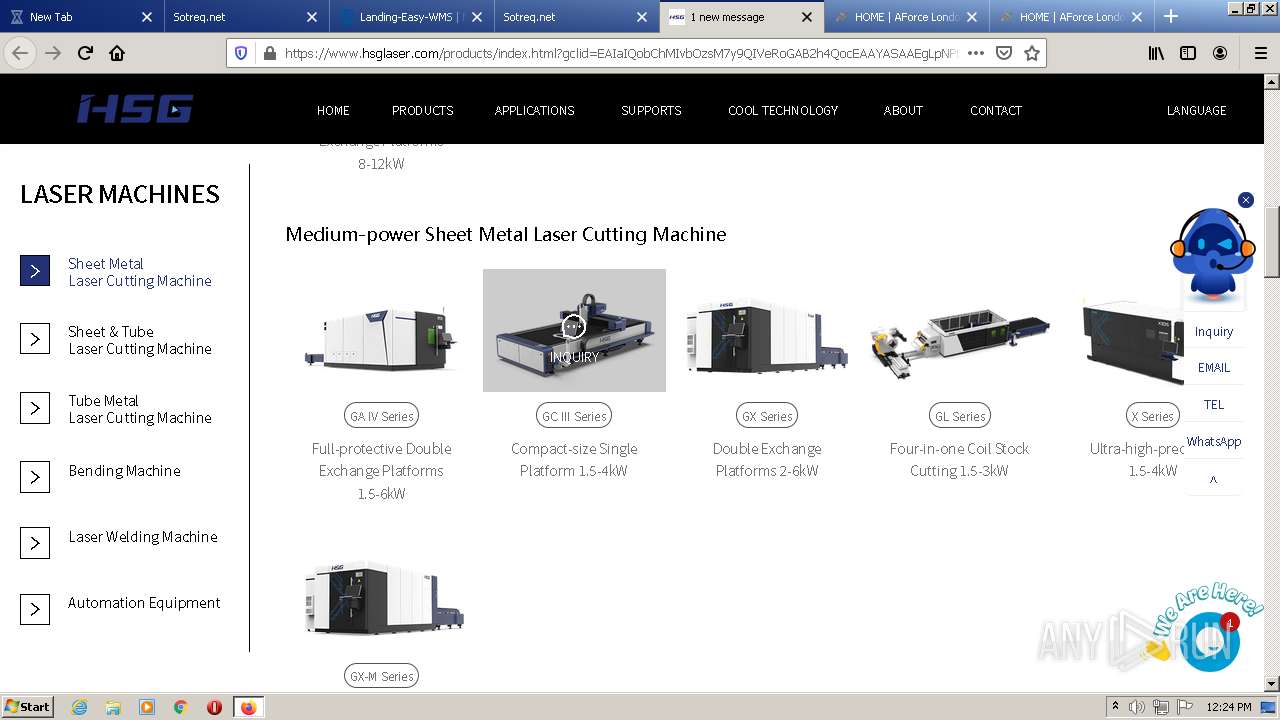Click the volume icon in system tray

click(1137, 707)
